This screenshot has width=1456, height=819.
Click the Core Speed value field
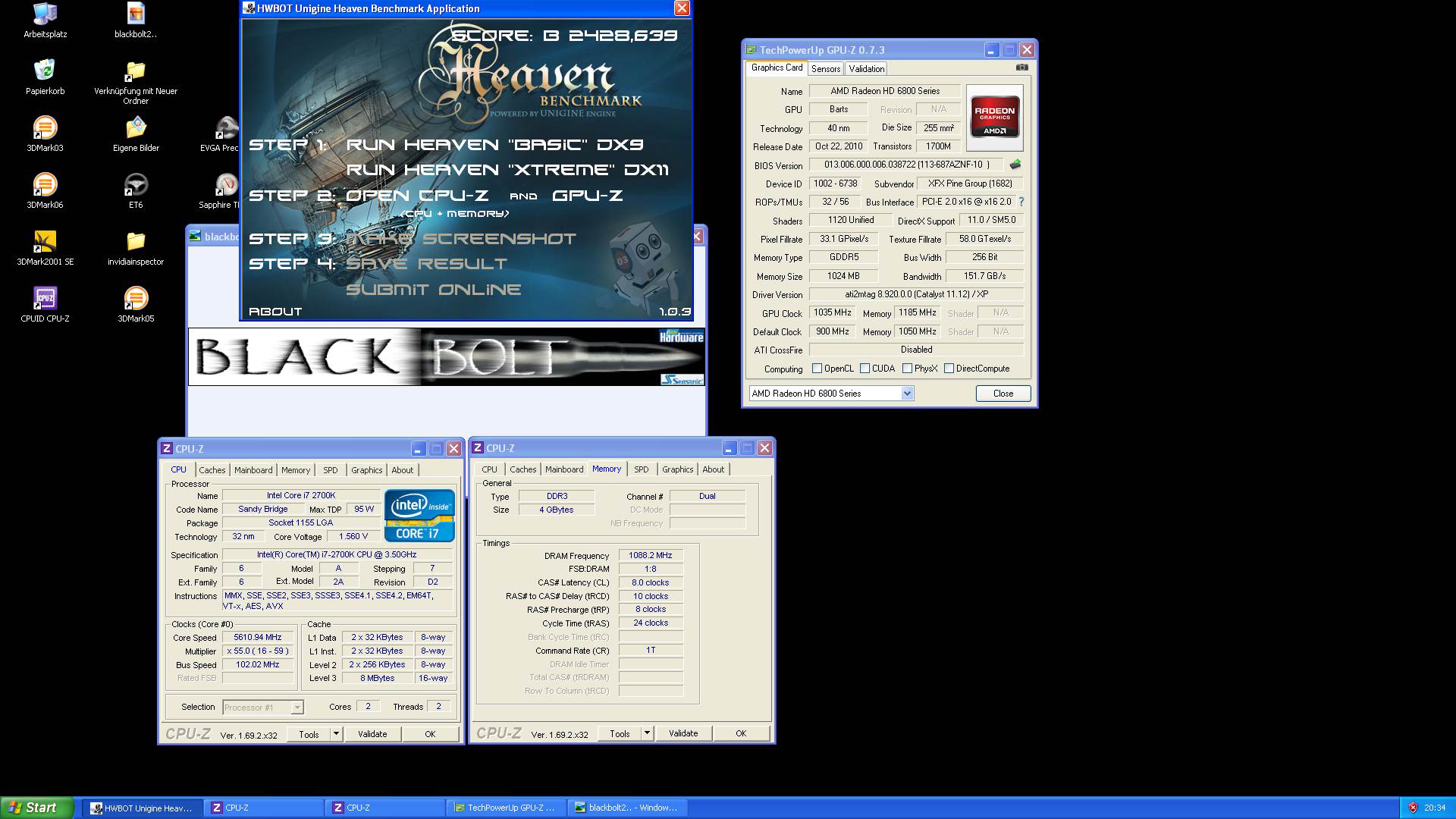[x=257, y=638]
